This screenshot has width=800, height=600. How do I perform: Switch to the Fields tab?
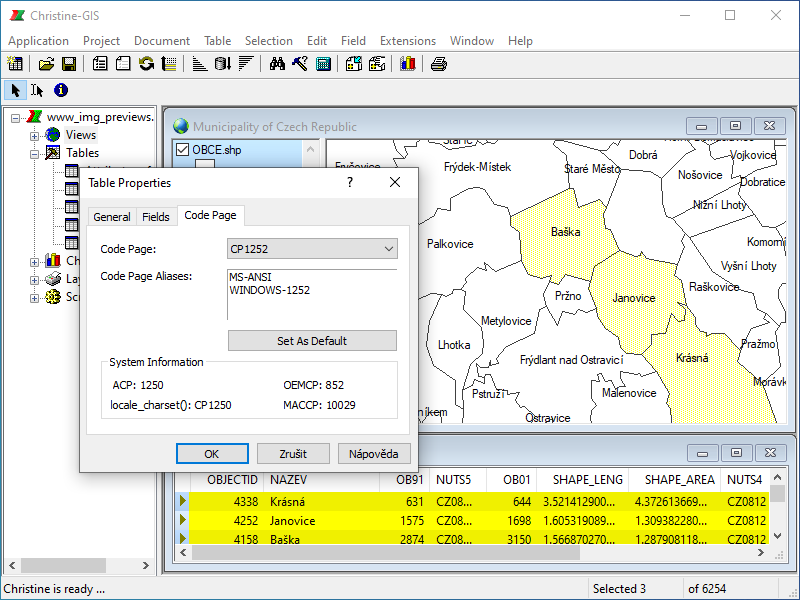tap(156, 217)
